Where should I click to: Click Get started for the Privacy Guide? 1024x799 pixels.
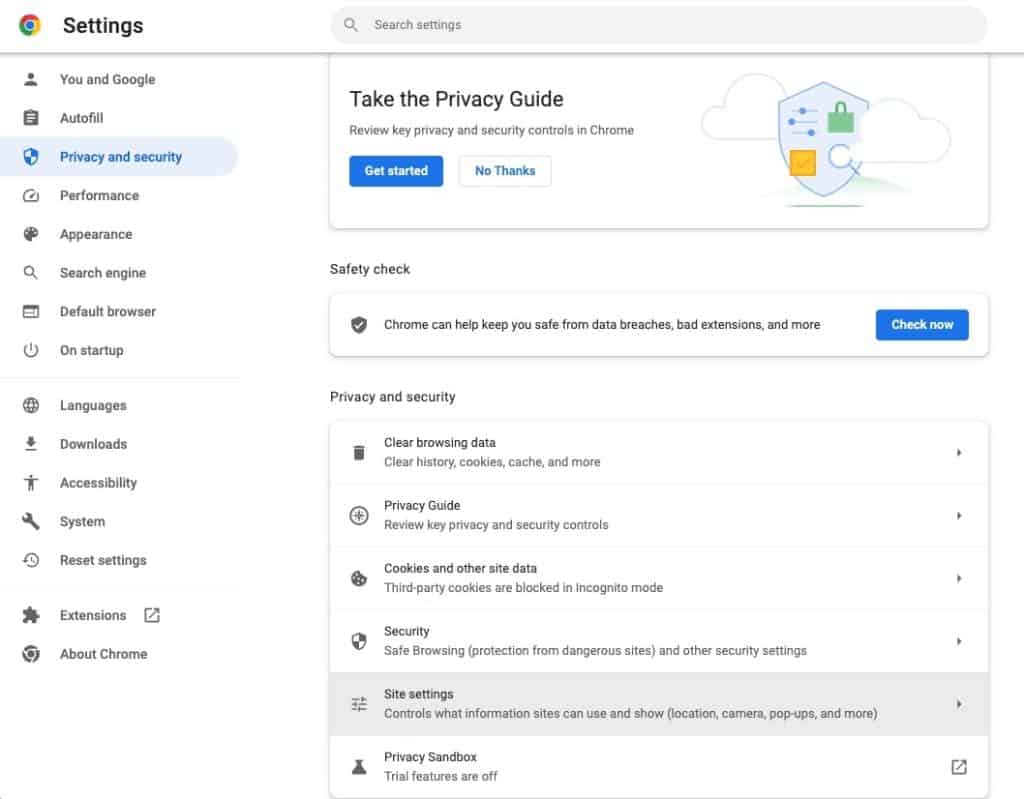coord(396,171)
